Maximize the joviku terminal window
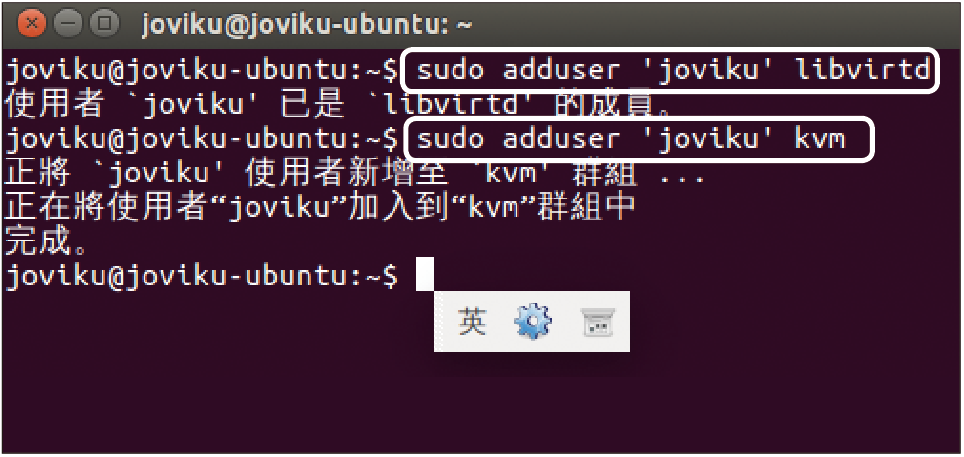The width and height of the screenshot is (964, 457). pyautogui.click(x=103, y=25)
